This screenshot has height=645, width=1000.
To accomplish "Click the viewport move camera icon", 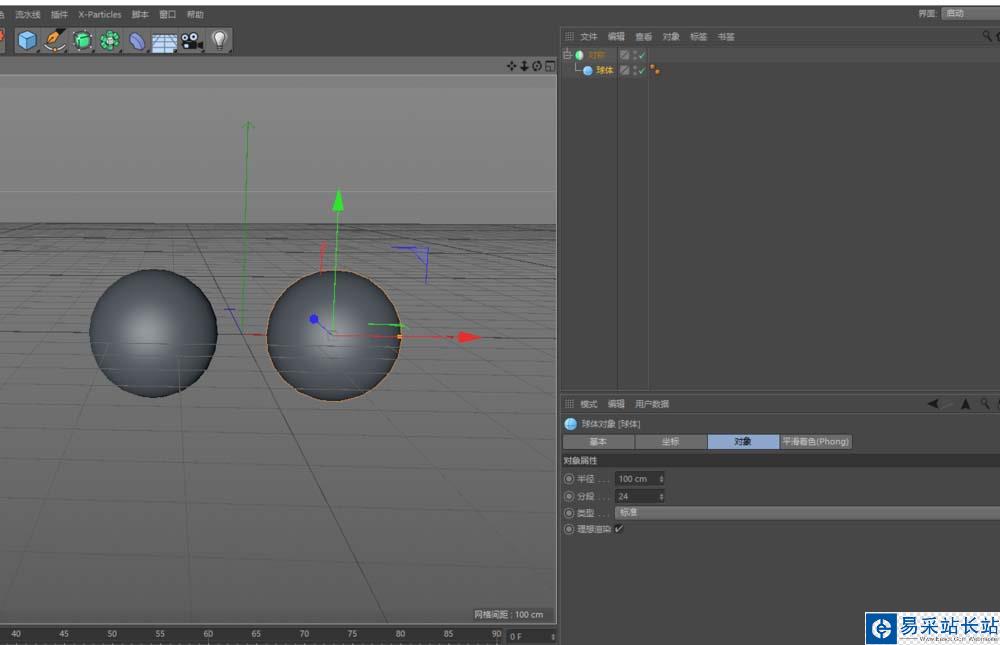I will 511,66.
